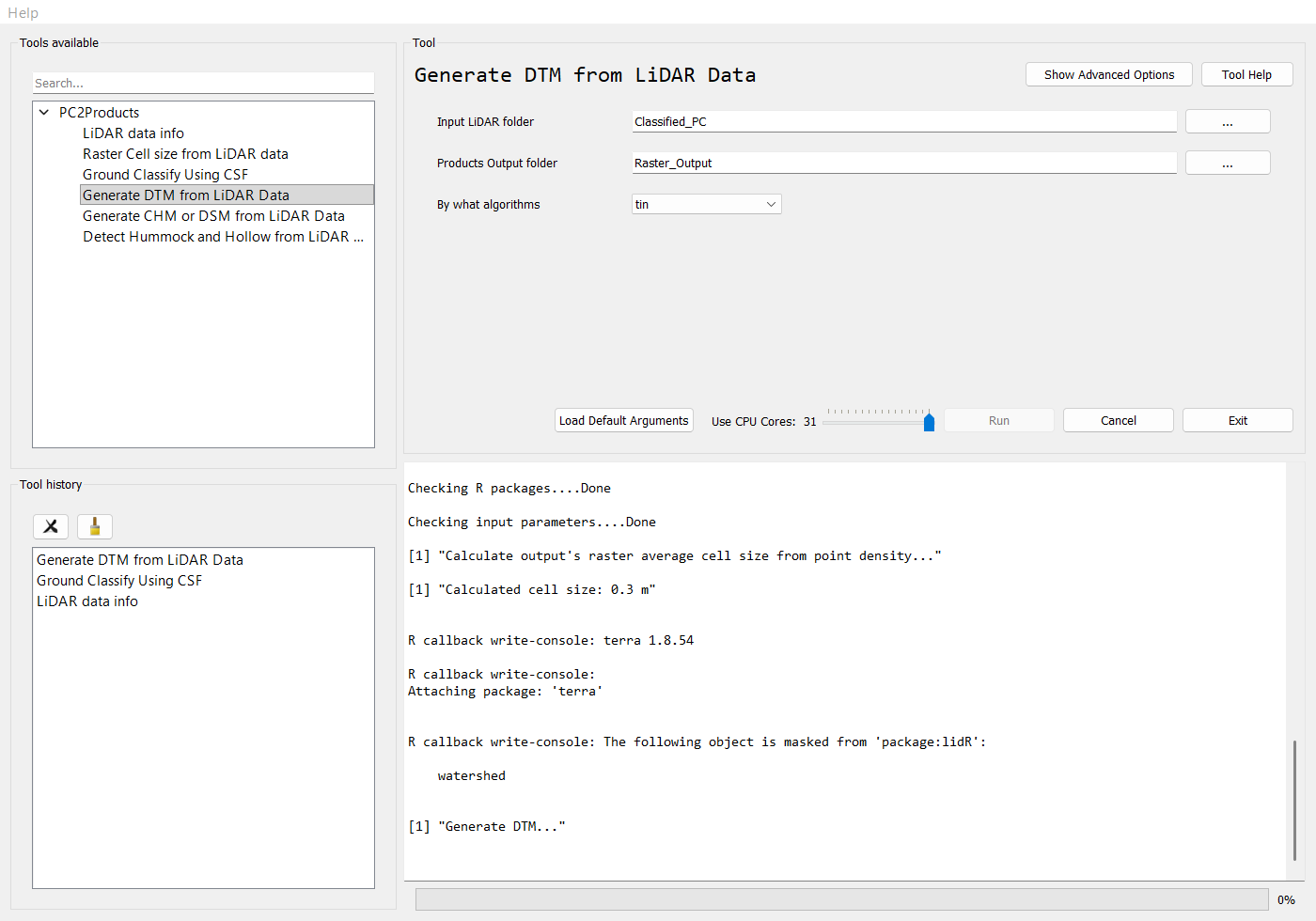
Task: Click the progress bar at bottom
Action: 842,899
